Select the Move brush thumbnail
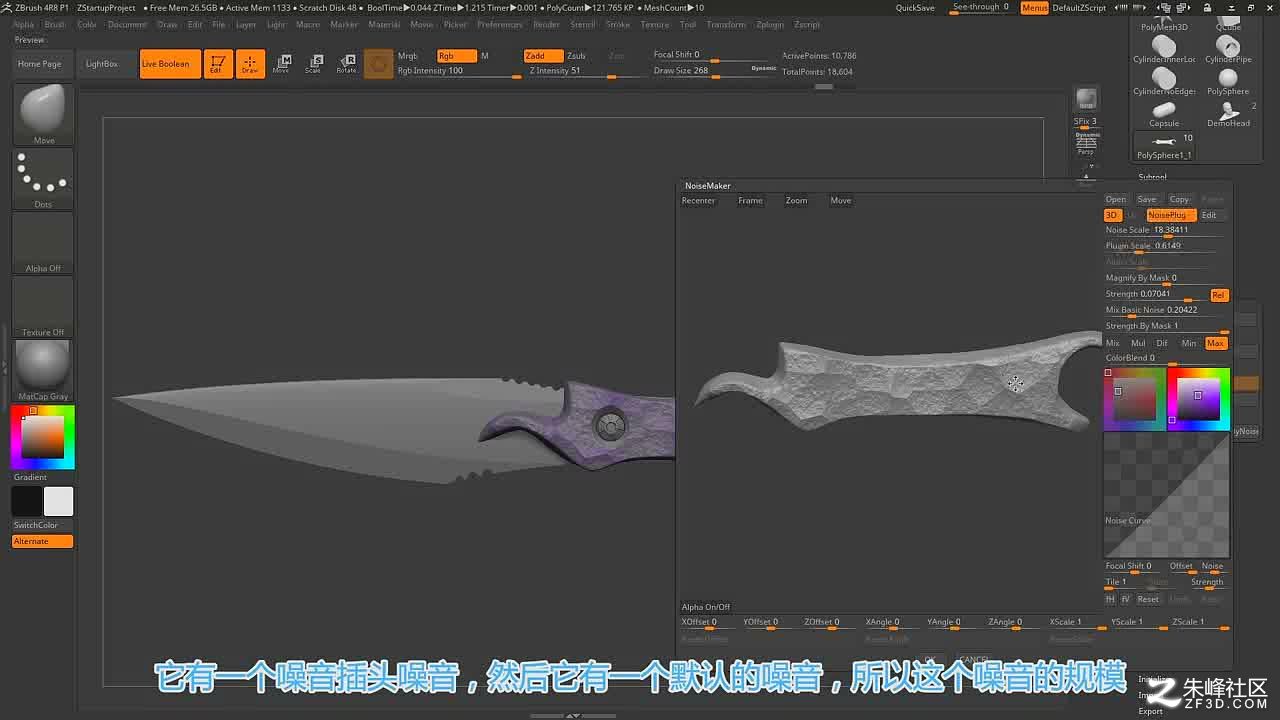This screenshot has height=720, width=1280. click(x=43, y=115)
